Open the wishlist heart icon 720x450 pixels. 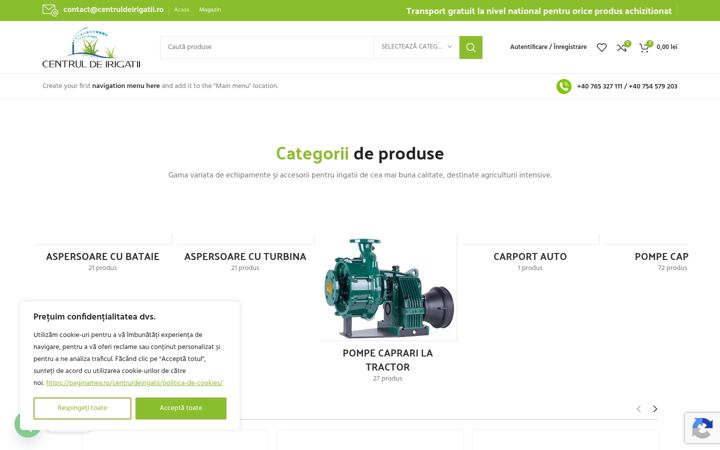click(602, 47)
